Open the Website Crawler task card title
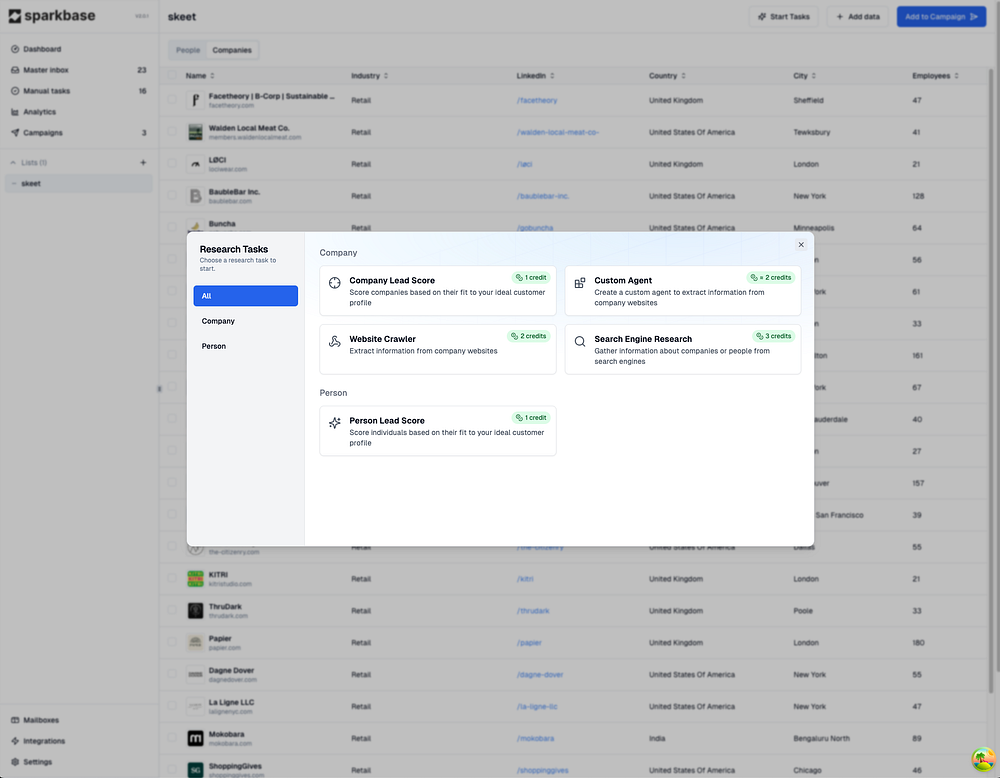This screenshot has width=1000, height=778. point(382,339)
